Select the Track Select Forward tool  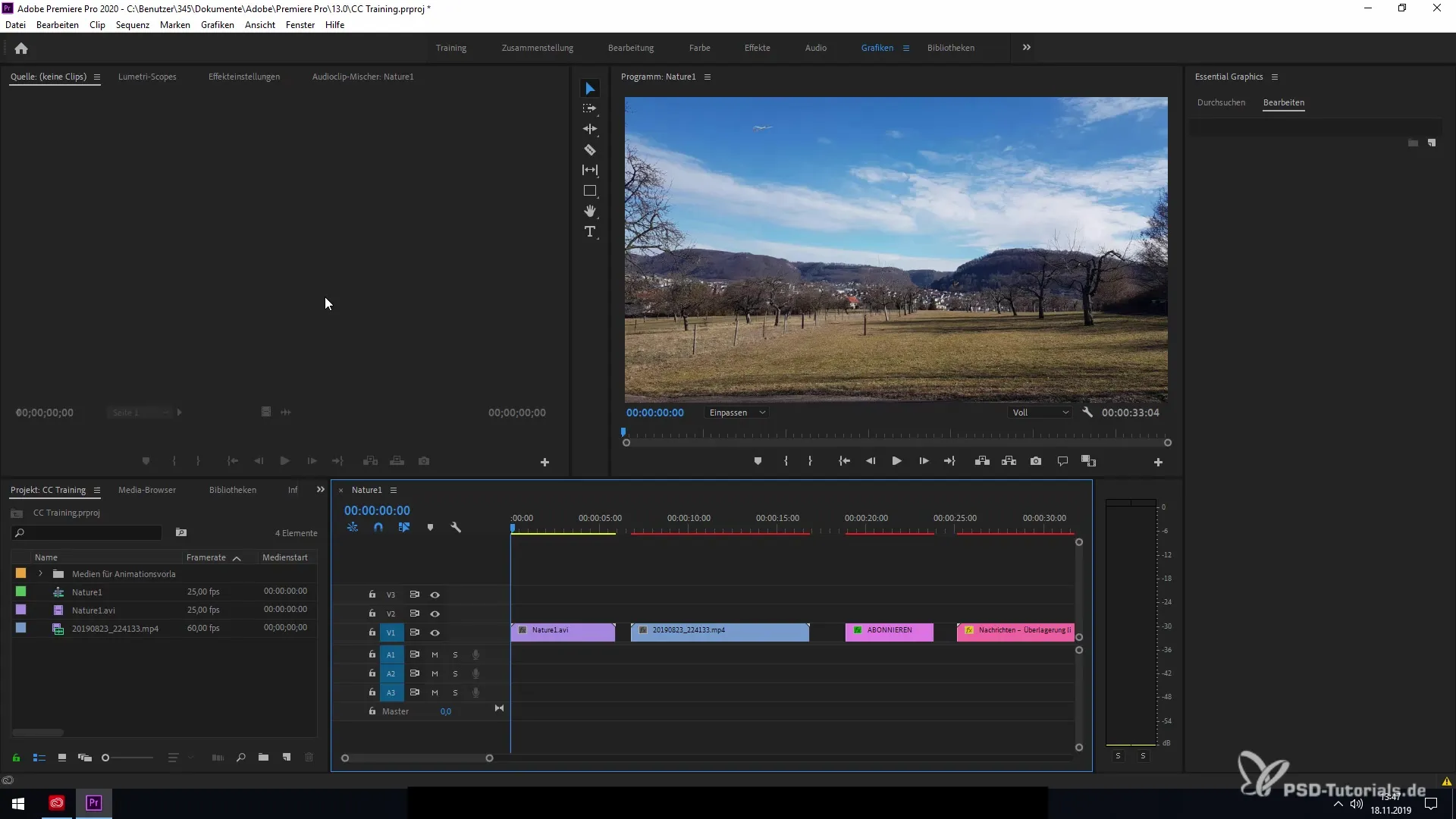coord(590,108)
